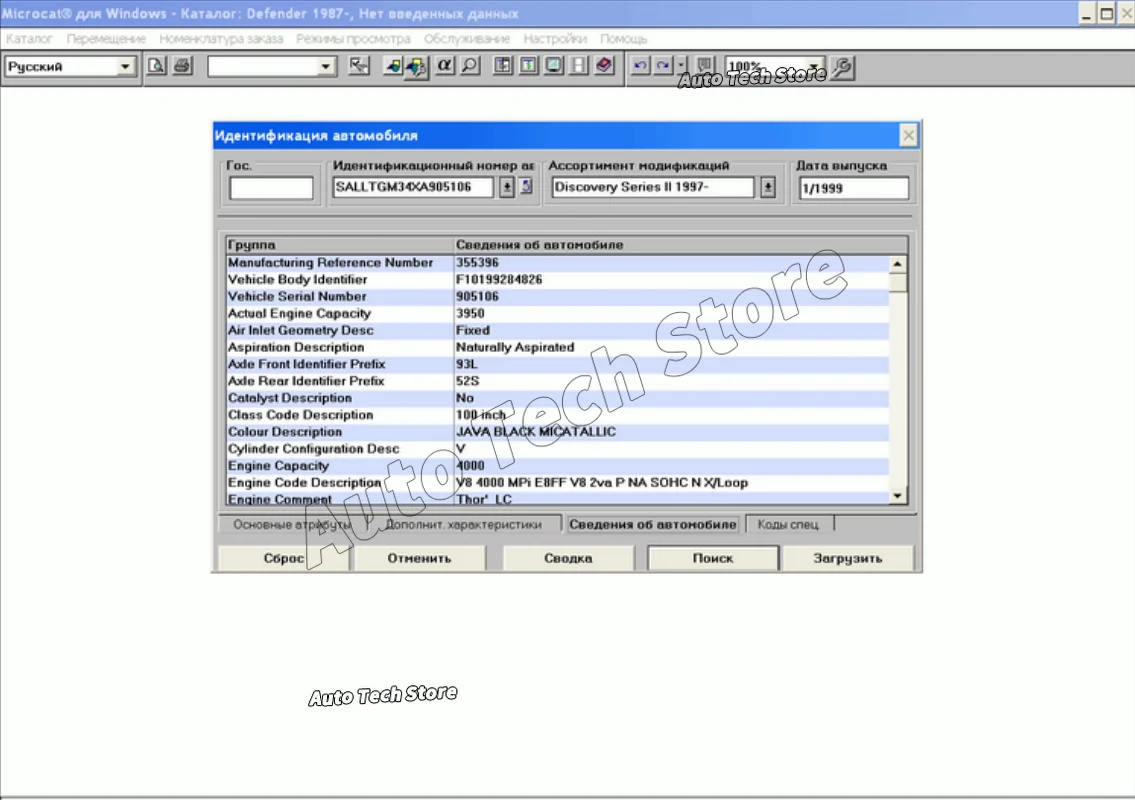Click the Дата выпуска field 1/1999
The width and height of the screenshot is (1135, 800).
pos(853,188)
